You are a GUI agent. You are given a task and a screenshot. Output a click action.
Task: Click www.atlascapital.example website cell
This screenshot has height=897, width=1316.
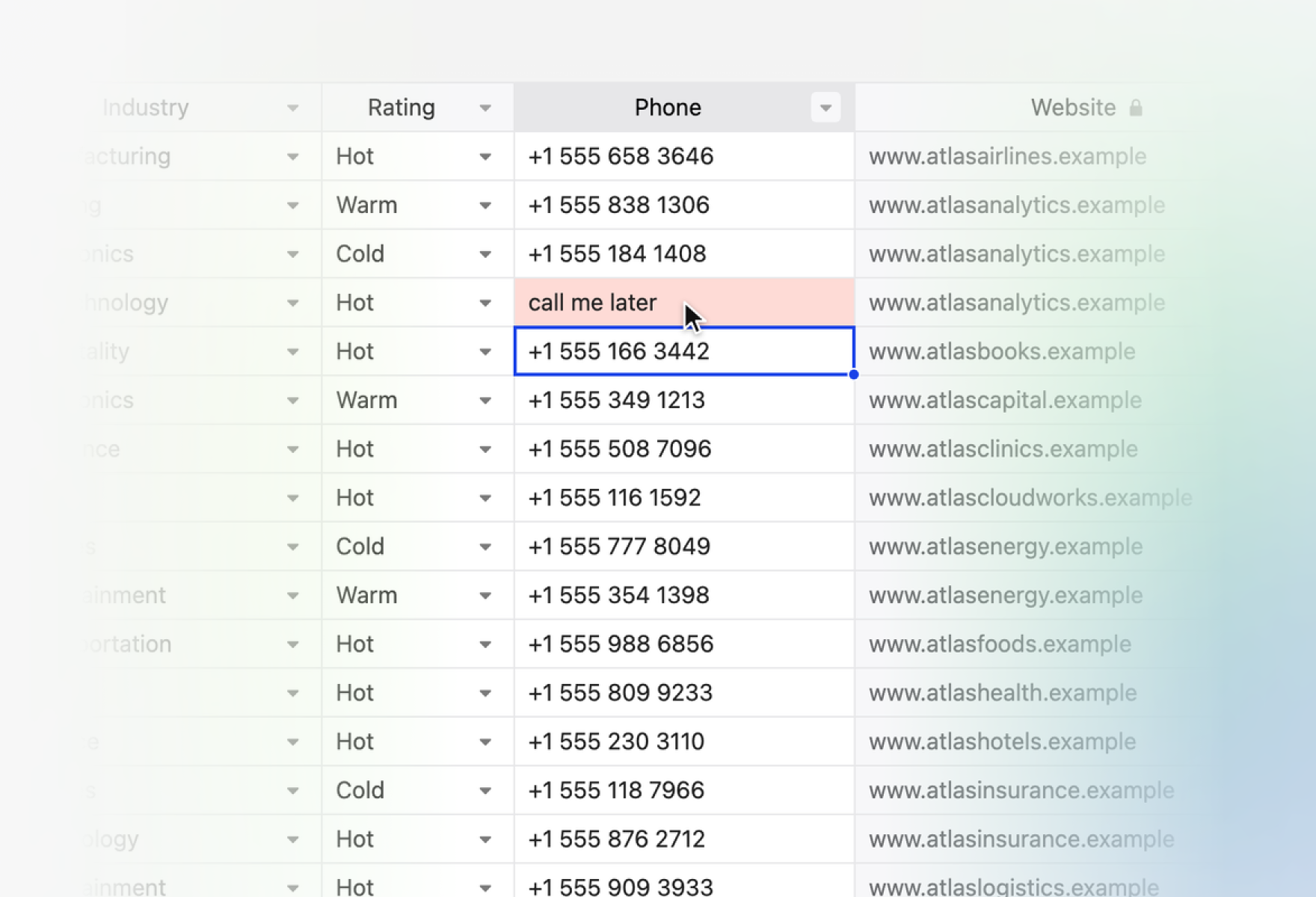[1005, 400]
